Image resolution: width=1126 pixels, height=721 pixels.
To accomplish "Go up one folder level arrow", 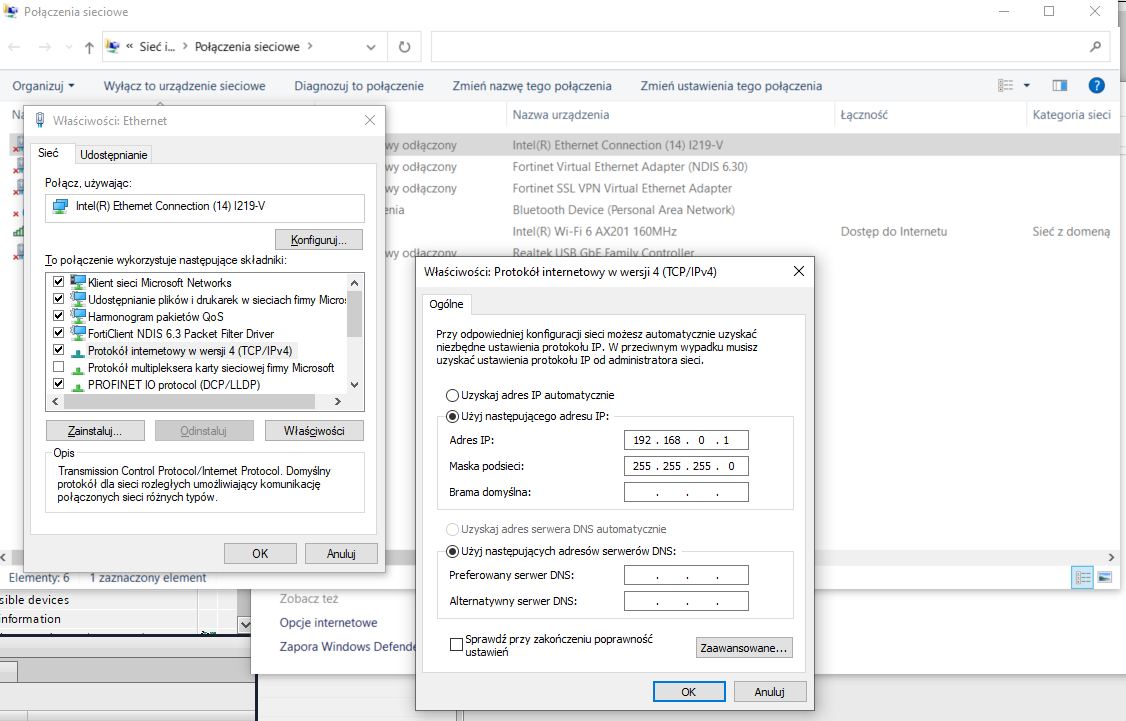I will [89, 47].
